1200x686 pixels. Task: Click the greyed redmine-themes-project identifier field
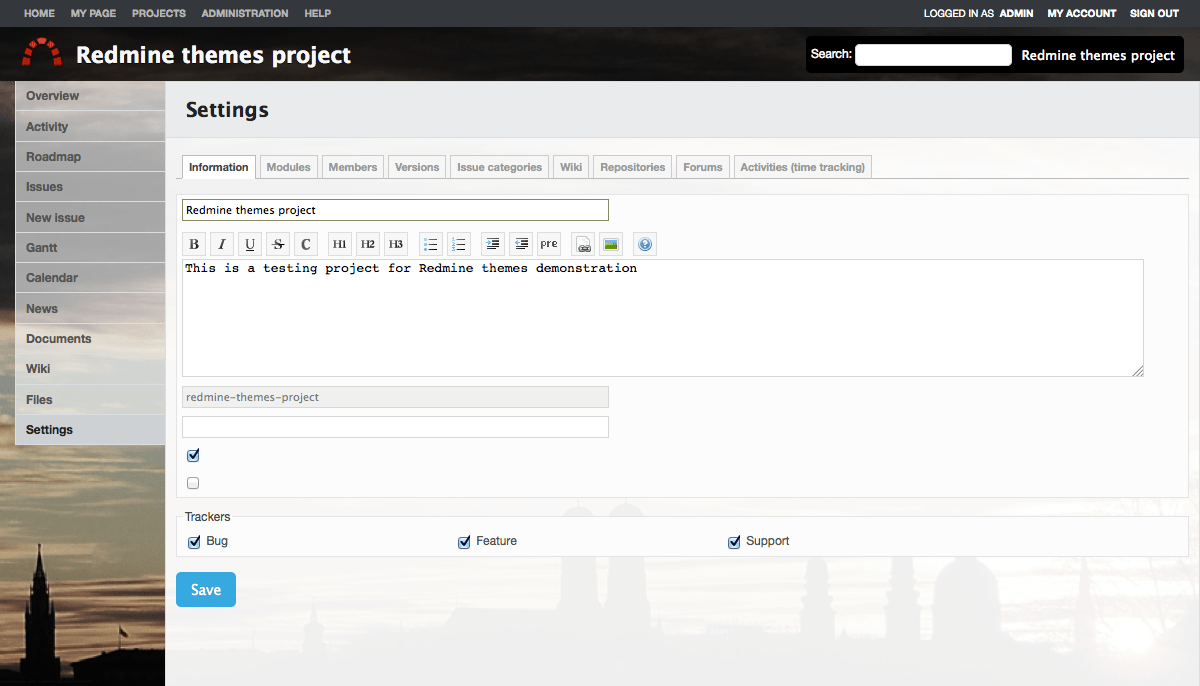[x=395, y=397]
